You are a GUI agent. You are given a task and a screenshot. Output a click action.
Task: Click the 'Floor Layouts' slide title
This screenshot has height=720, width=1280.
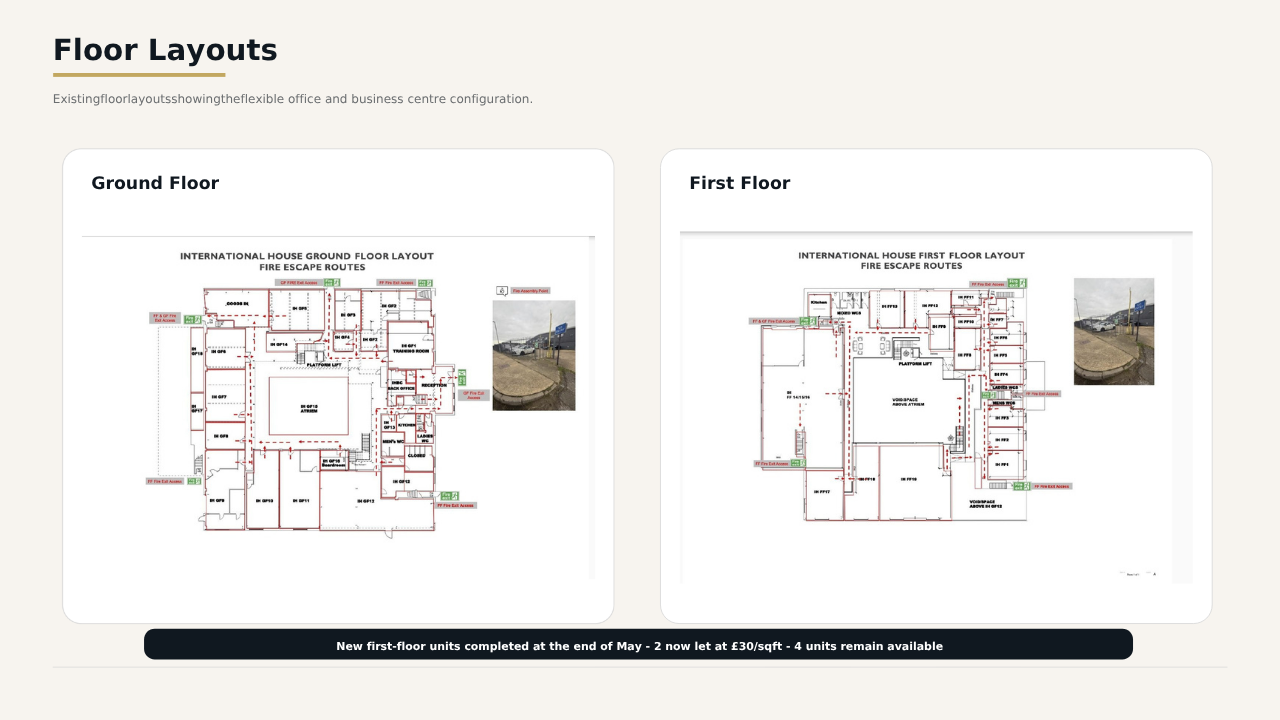click(165, 50)
